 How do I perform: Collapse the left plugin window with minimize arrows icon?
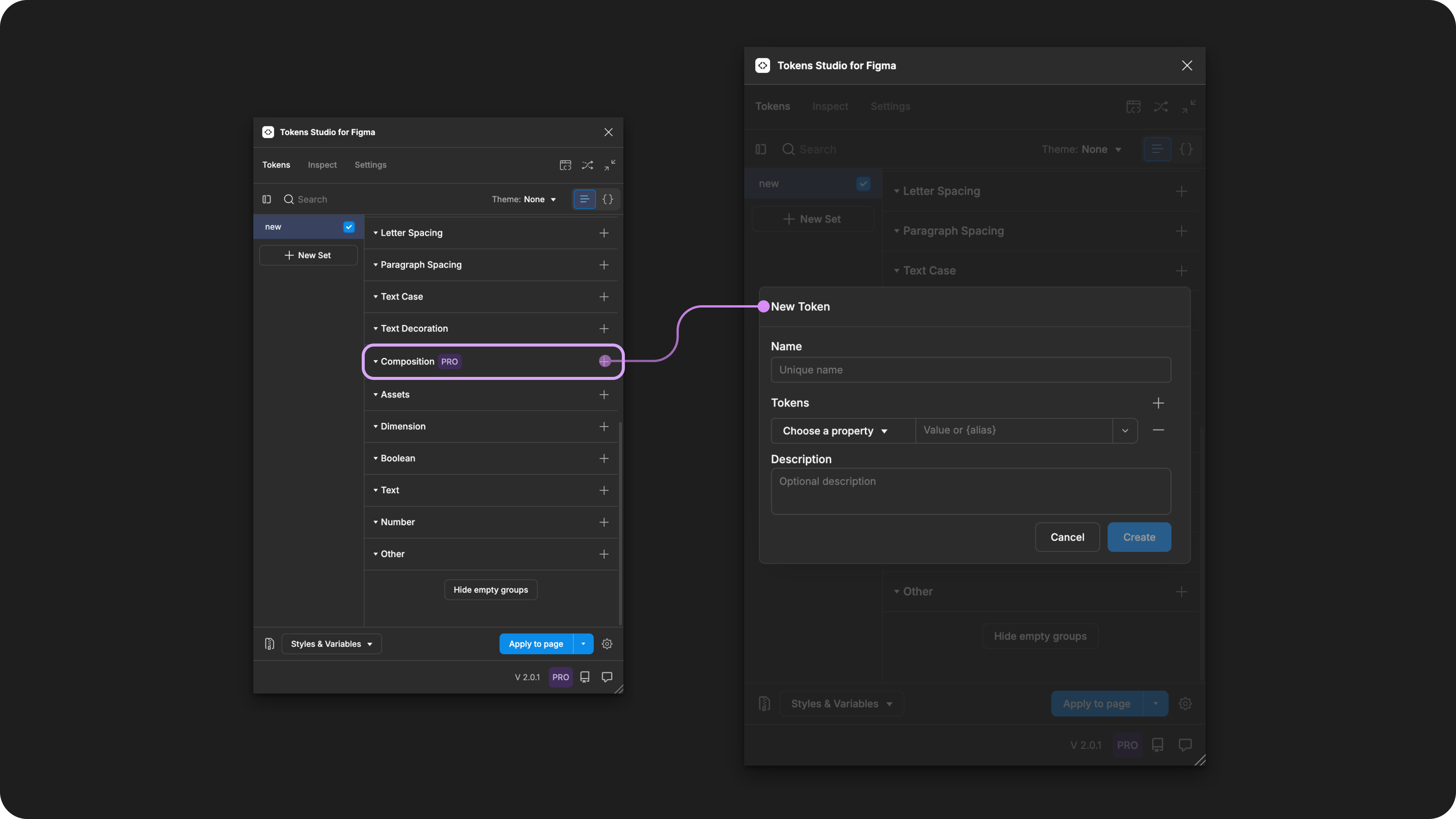click(x=610, y=165)
